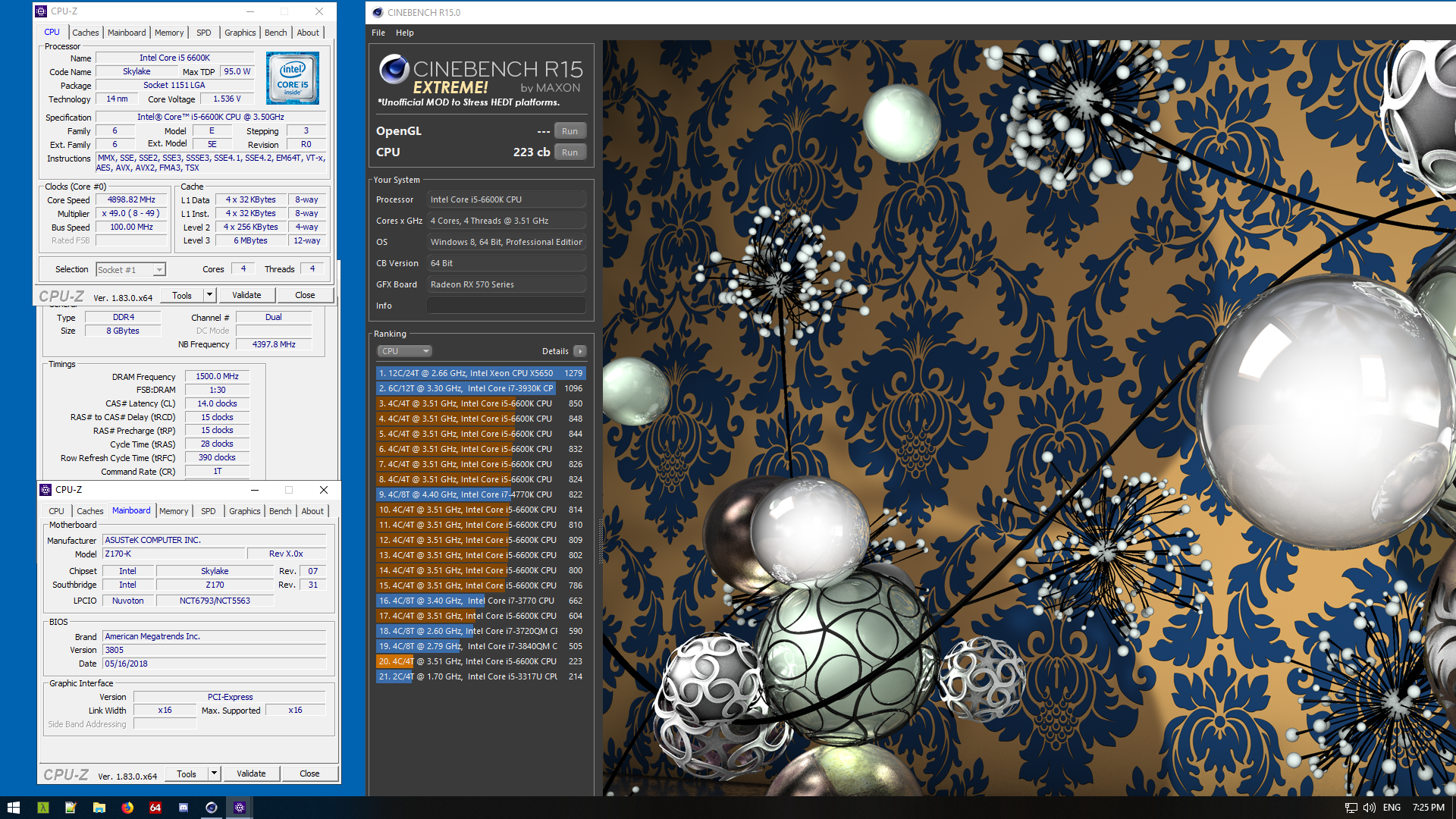Image resolution: width=1456 pixels, height=819 pixels.
Task: Click Close button in bottom CPU-Z window
Action: 309,773
